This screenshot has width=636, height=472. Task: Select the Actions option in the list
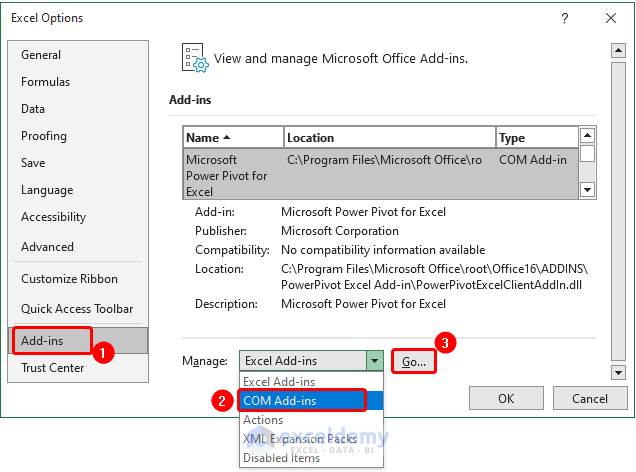(x=264, y=420)
